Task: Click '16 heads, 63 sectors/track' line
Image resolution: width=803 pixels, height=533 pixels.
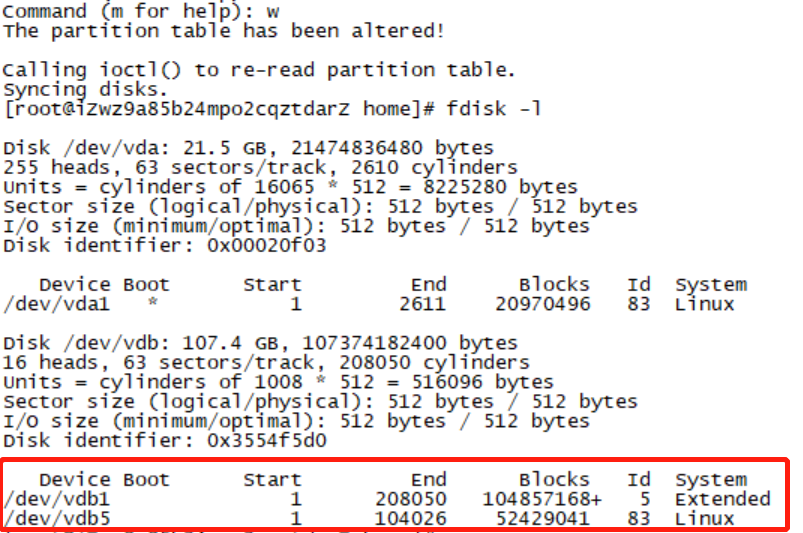Action: [266, 363]
